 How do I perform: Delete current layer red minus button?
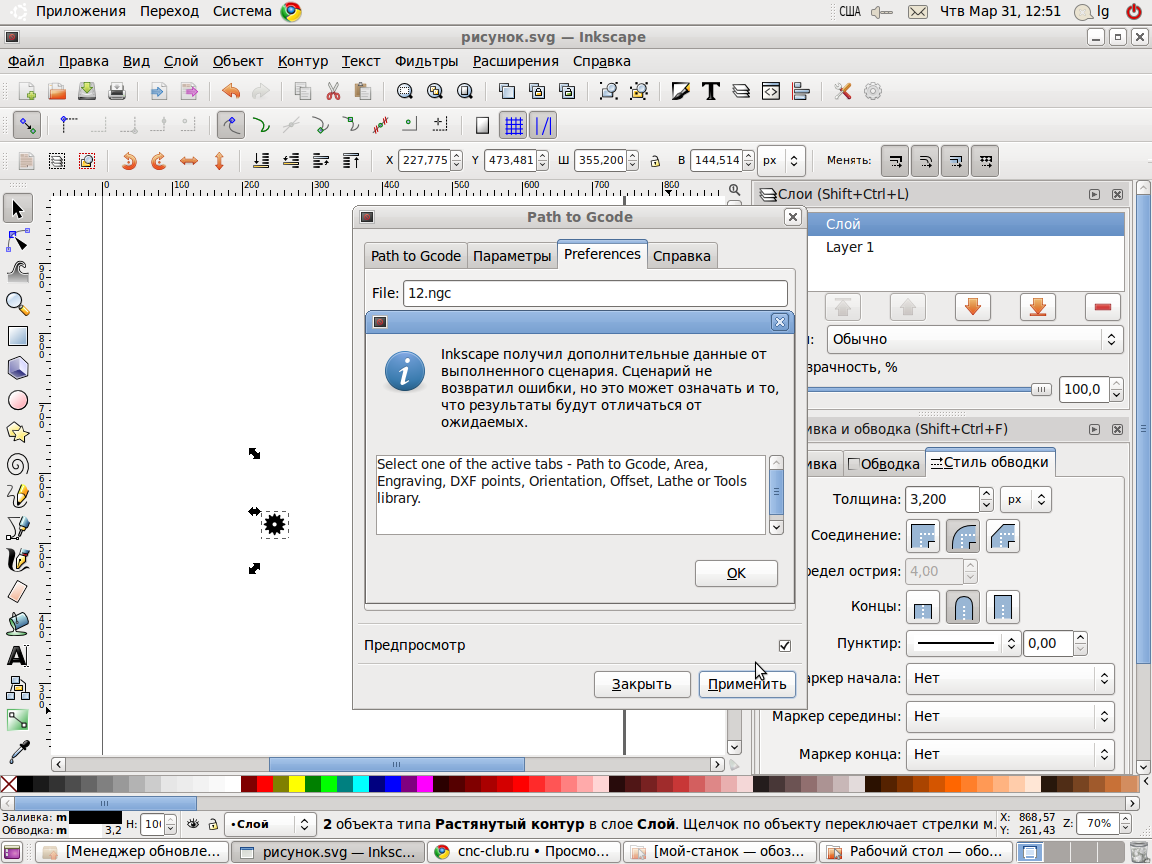pyautogui.click(x=1102, y=307)
